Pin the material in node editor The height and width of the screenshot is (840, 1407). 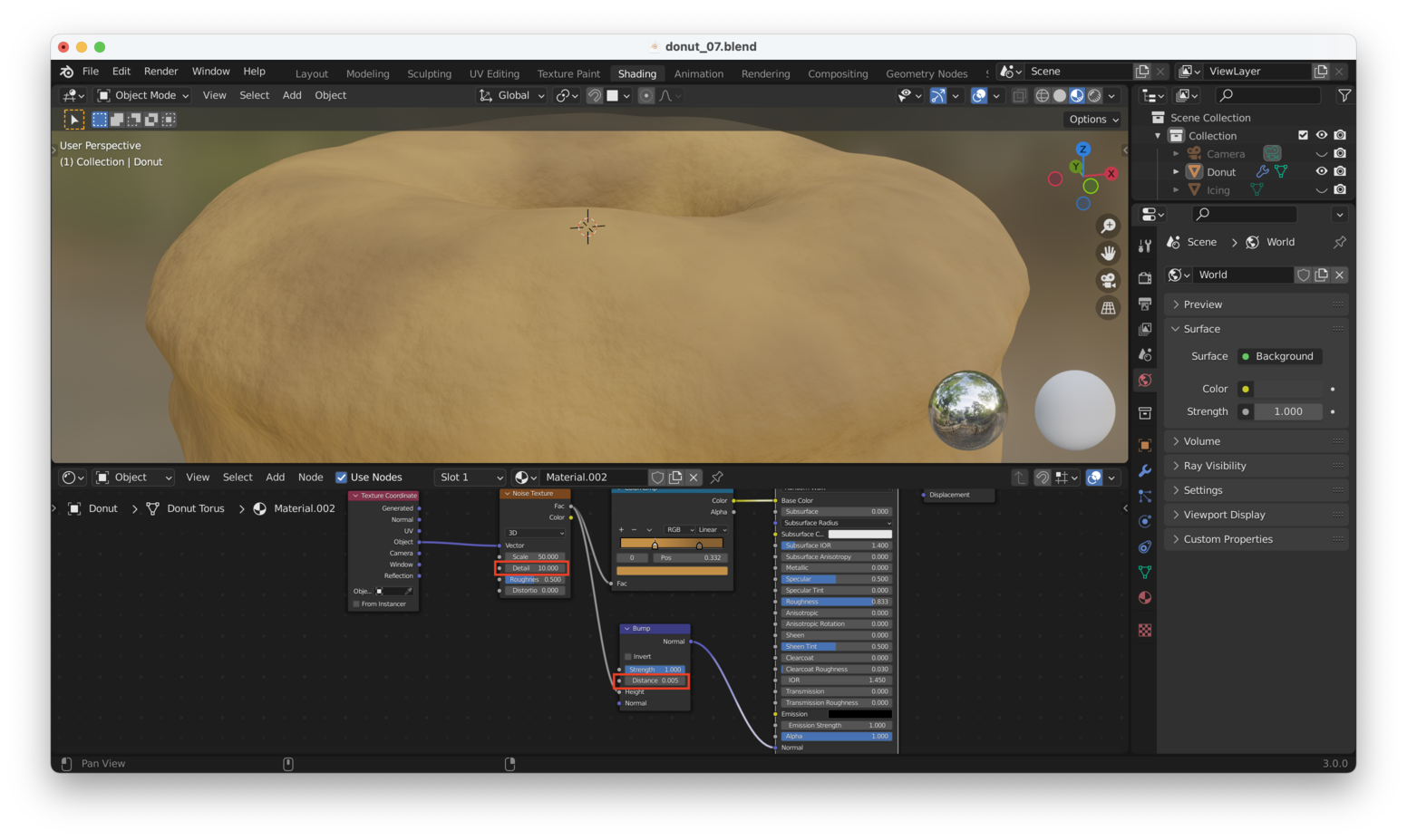[717, 478]
